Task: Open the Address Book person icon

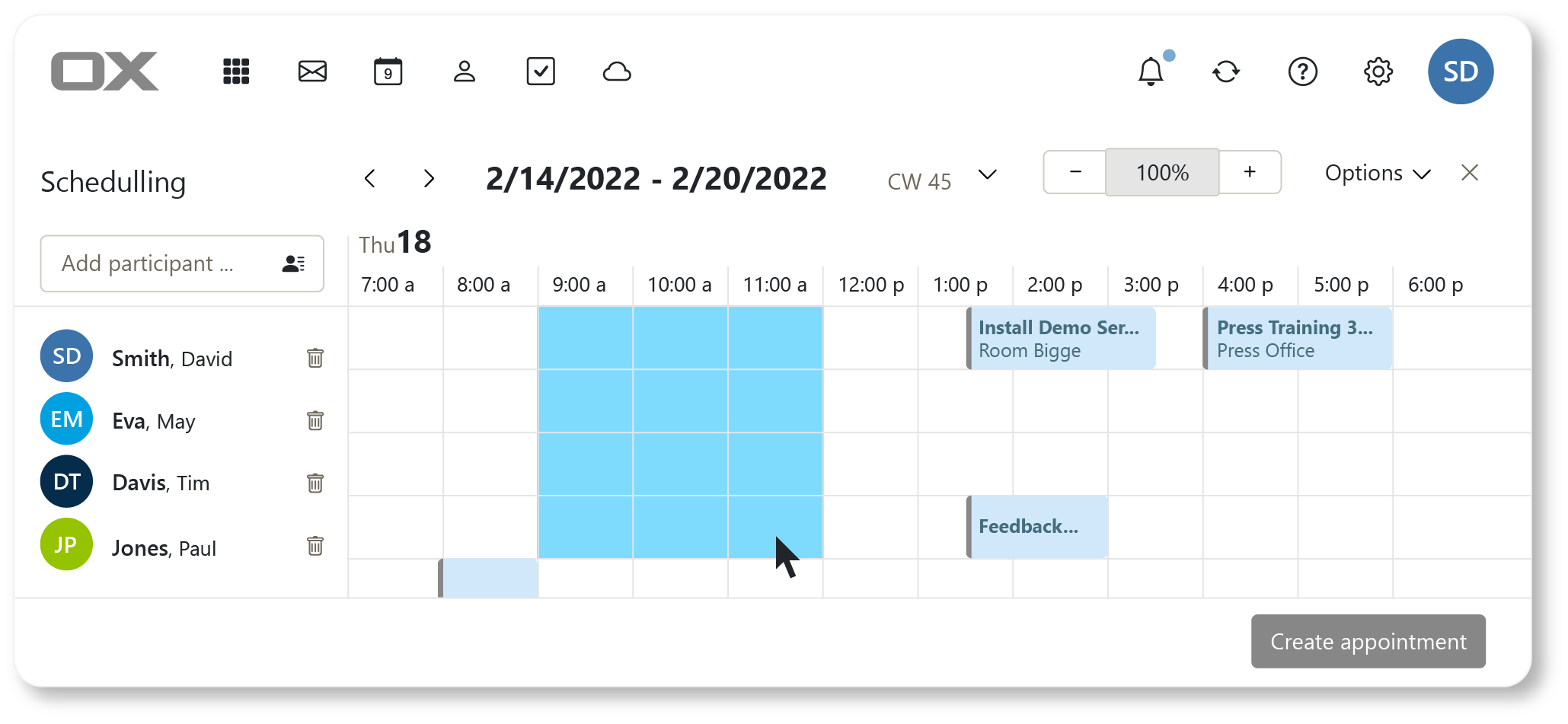Action: [465, 72]
